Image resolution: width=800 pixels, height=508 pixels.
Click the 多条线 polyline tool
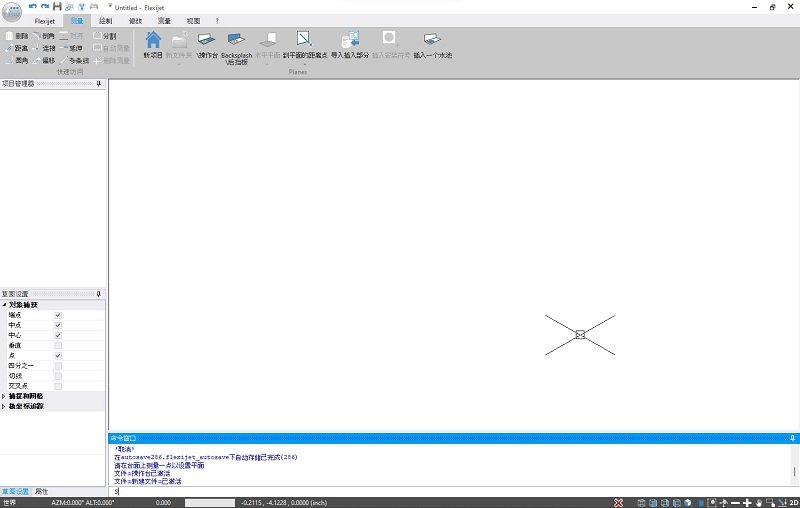click(74, 60)
